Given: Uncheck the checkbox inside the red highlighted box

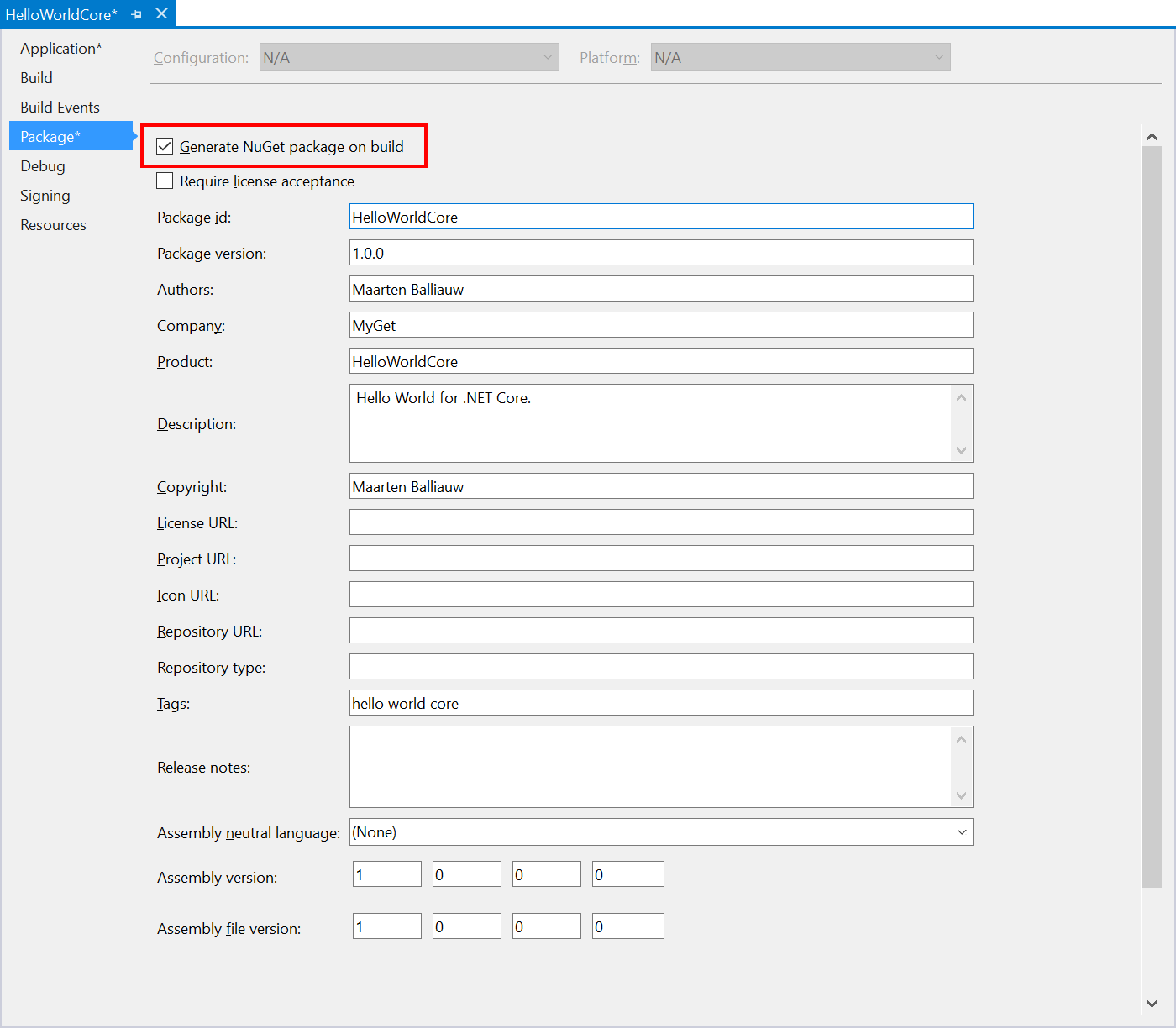Looking at the screenshot, I should 165,145.
